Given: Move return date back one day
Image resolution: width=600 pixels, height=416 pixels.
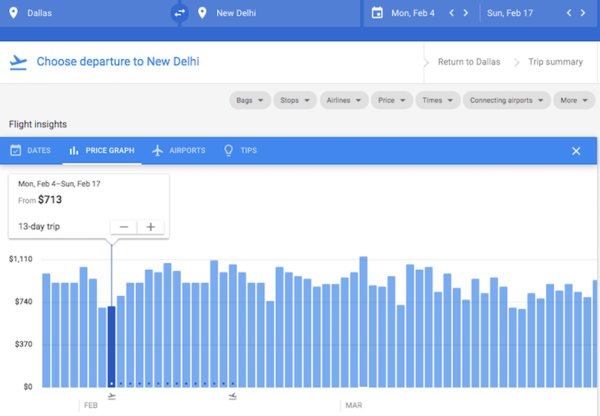Looking at the screenshot, I should click(x=569, y=13).
